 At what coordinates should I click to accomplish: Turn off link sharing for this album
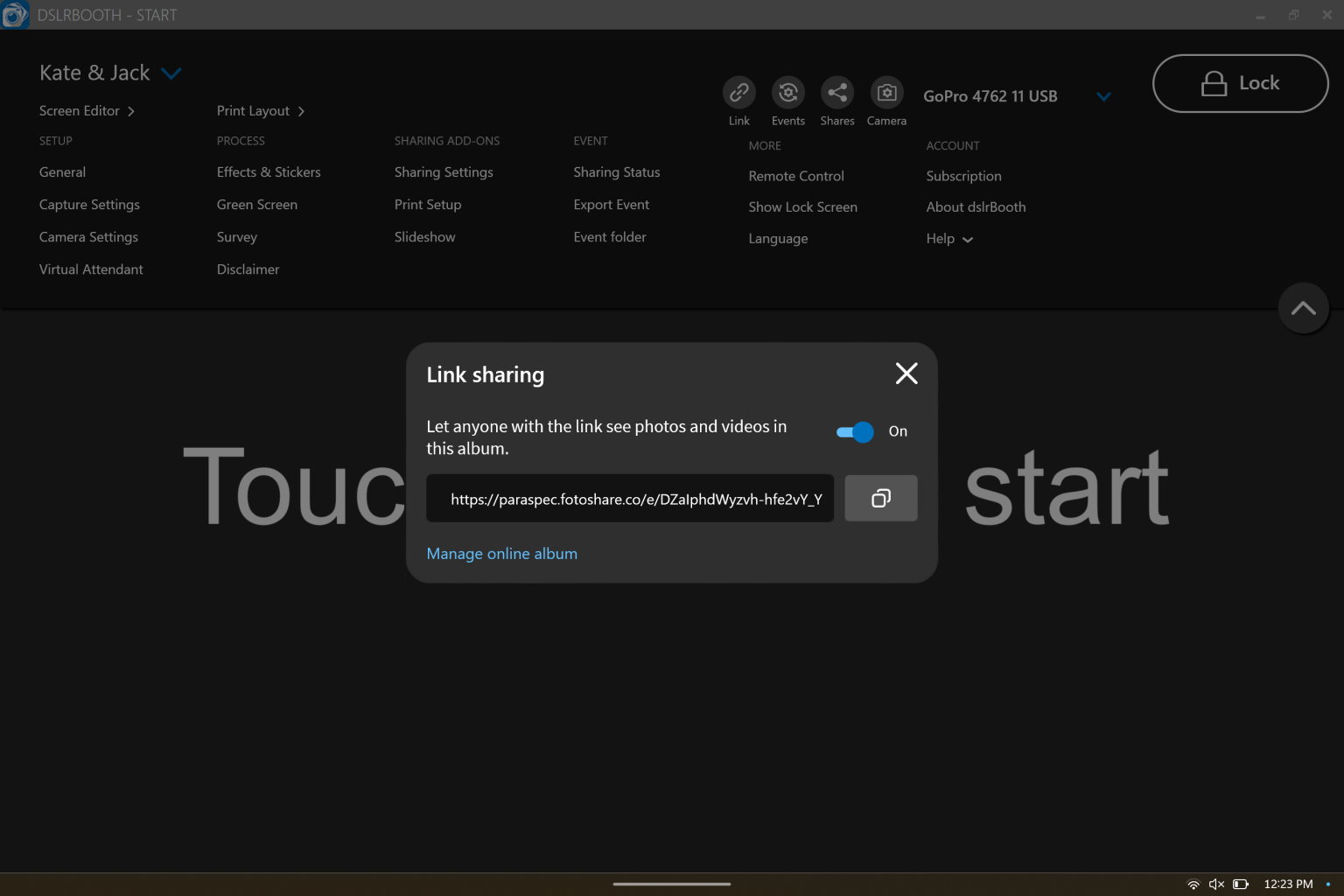853,431
